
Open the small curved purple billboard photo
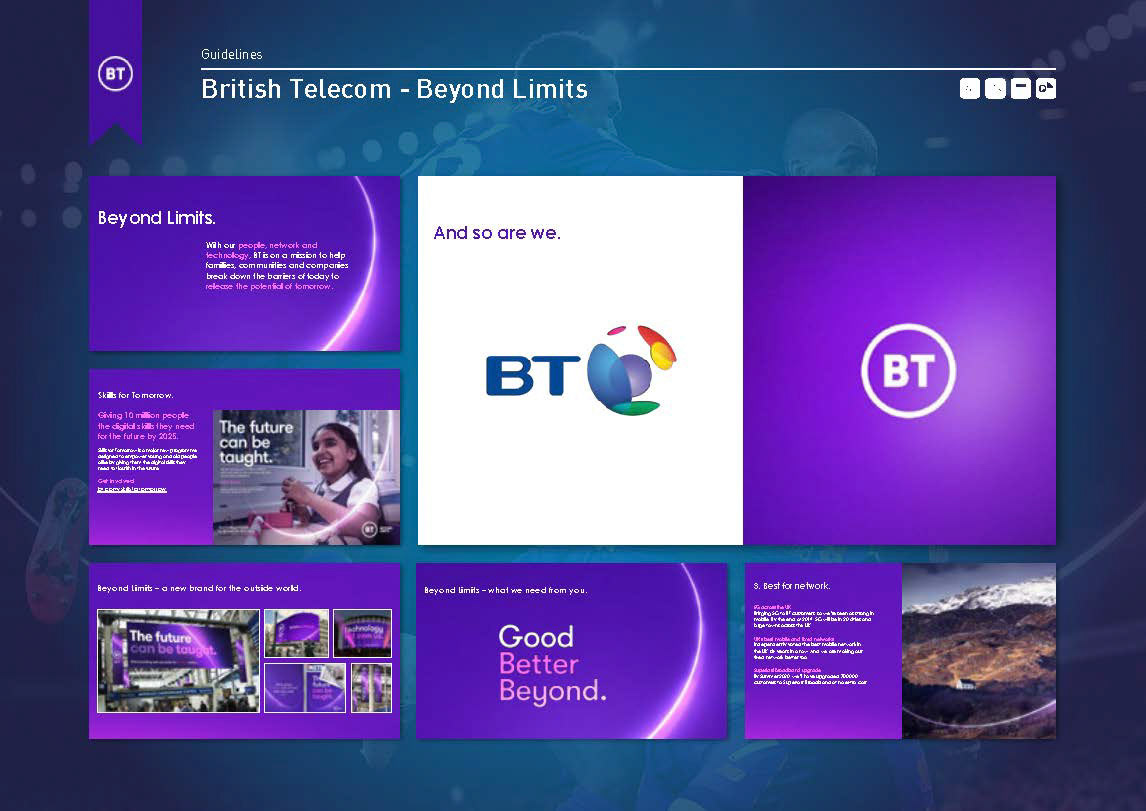coord(296,633)
